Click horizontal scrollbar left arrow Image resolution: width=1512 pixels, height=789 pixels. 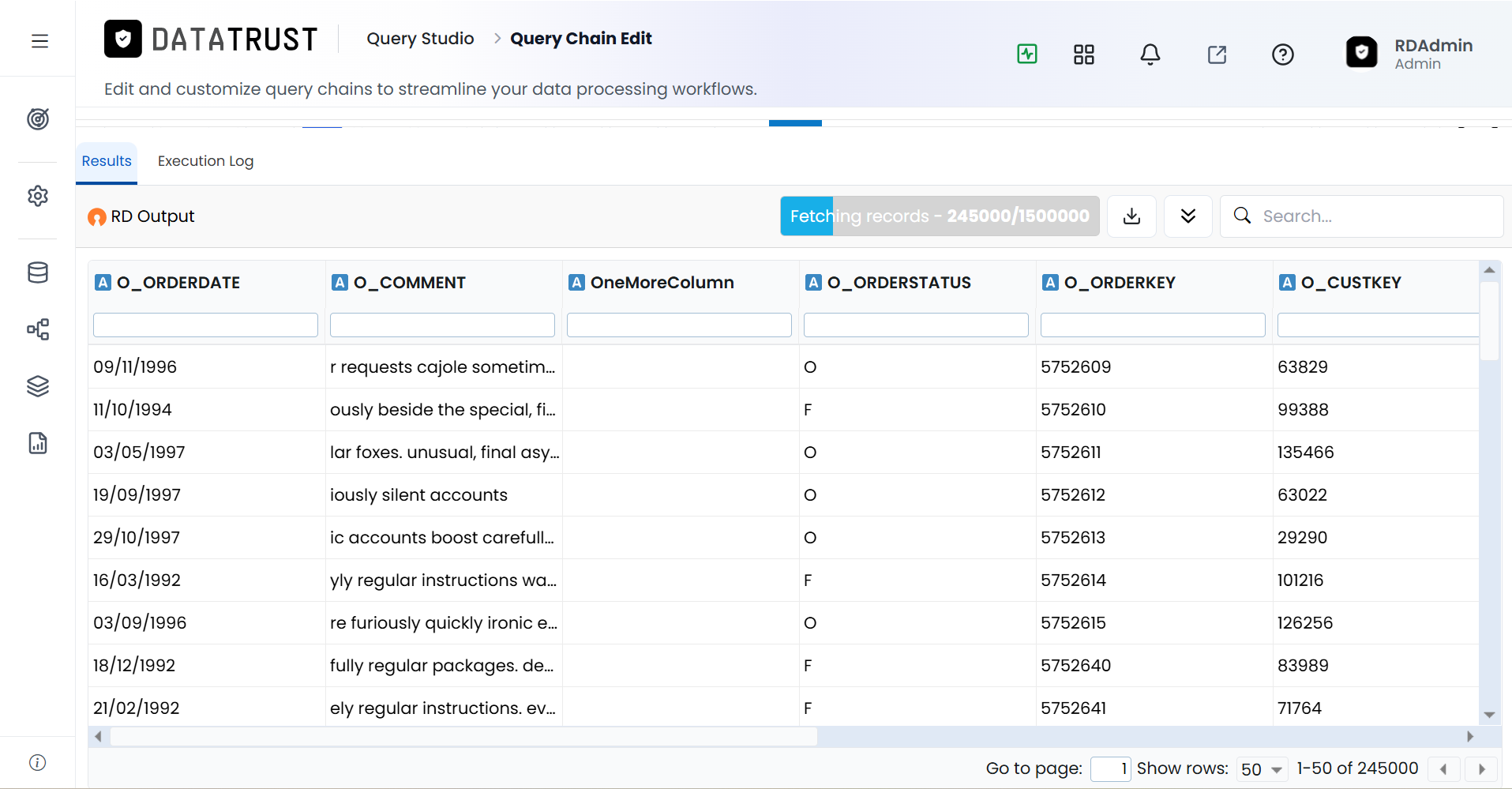click(98, 737)
